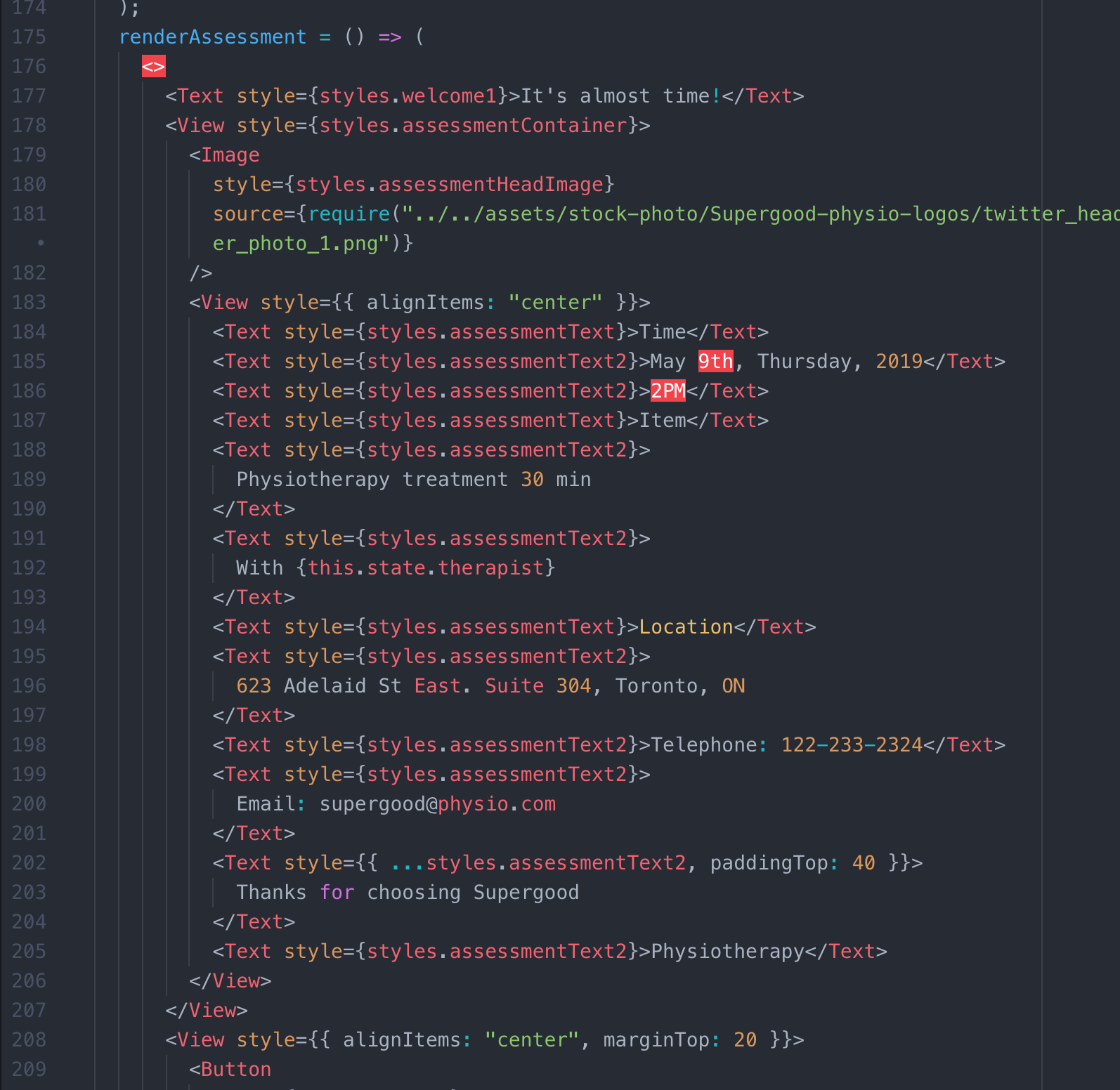Screen dimensions: 1120x1090
Task: Click highlighted '2PM' on line 186
Action: tap(668, 391)
